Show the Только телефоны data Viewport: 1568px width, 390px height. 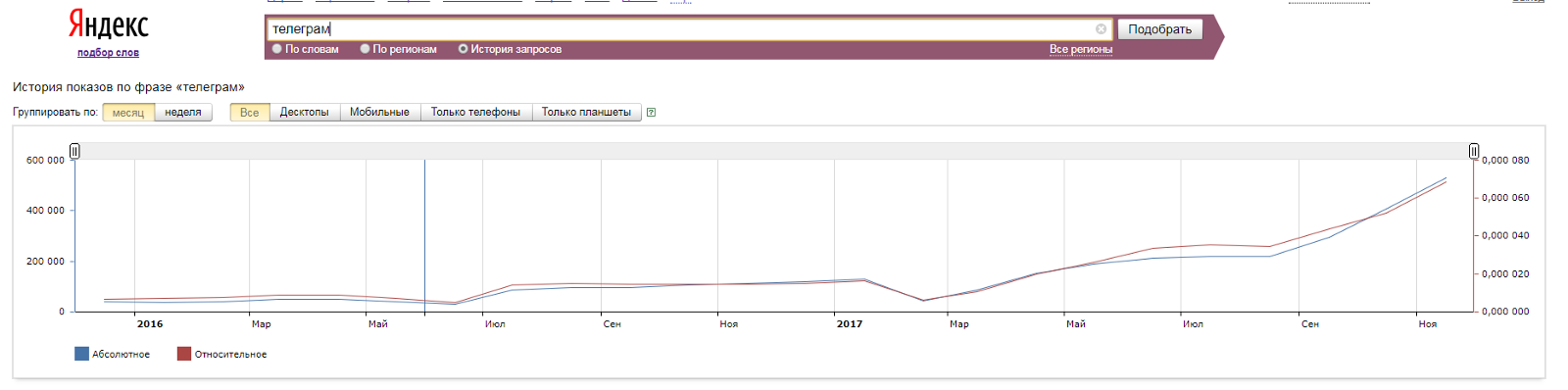click(476, 113)
